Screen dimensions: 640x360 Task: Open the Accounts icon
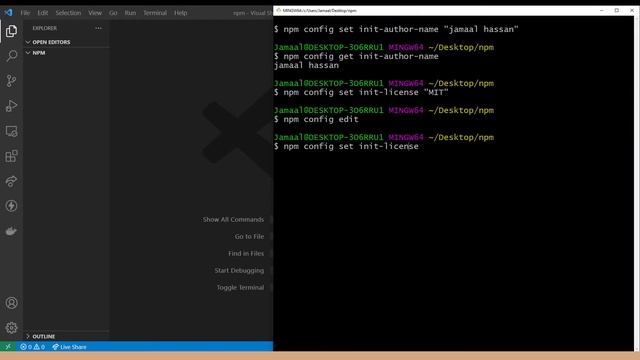tap(11, 303)
